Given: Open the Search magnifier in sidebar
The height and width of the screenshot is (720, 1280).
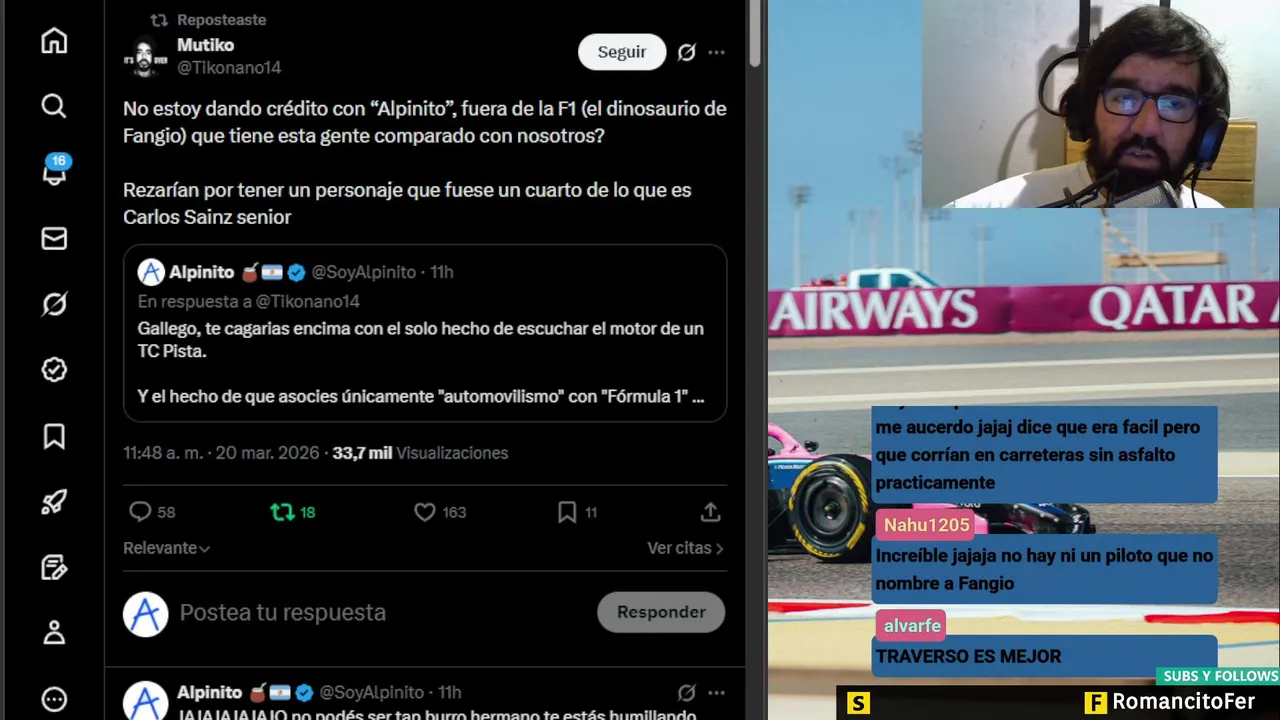Looking at the screenshot, I should 54,106.
